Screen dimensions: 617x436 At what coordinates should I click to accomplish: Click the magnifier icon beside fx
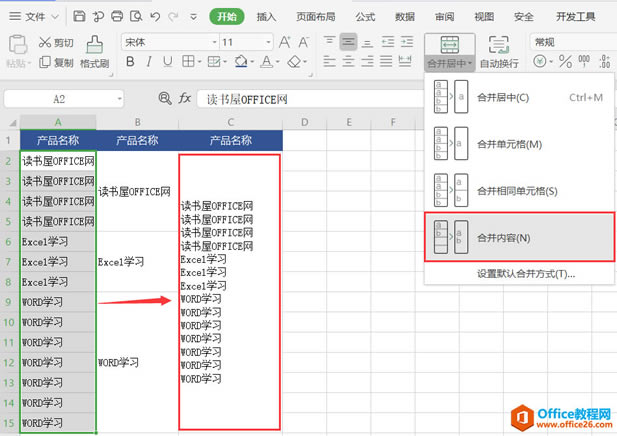164,98
